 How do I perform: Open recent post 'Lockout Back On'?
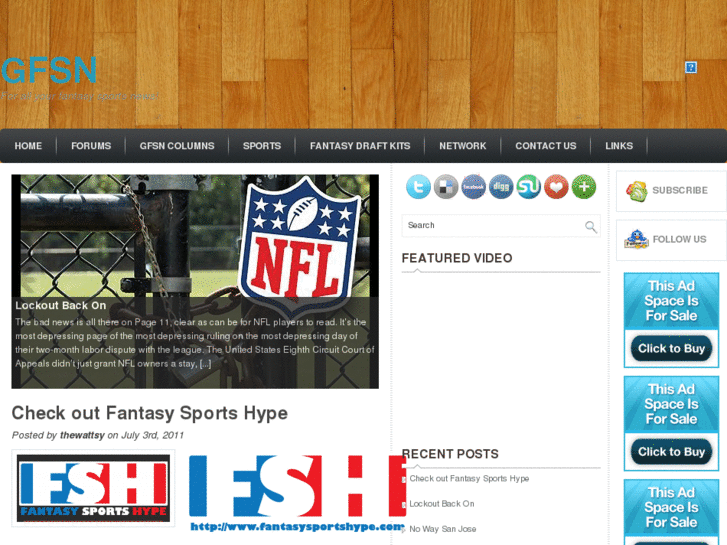[x=442, y=504]
